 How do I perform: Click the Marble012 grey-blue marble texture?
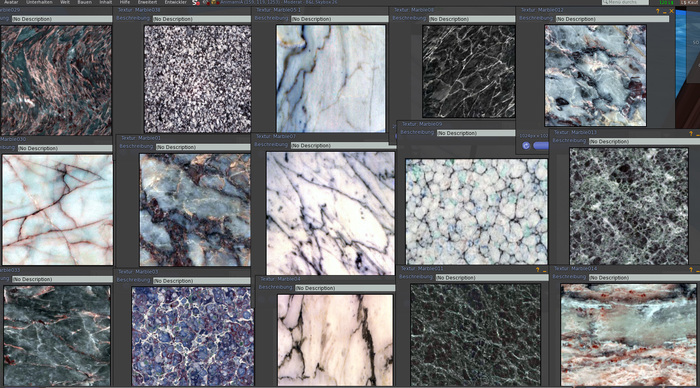tap(595, 75)
